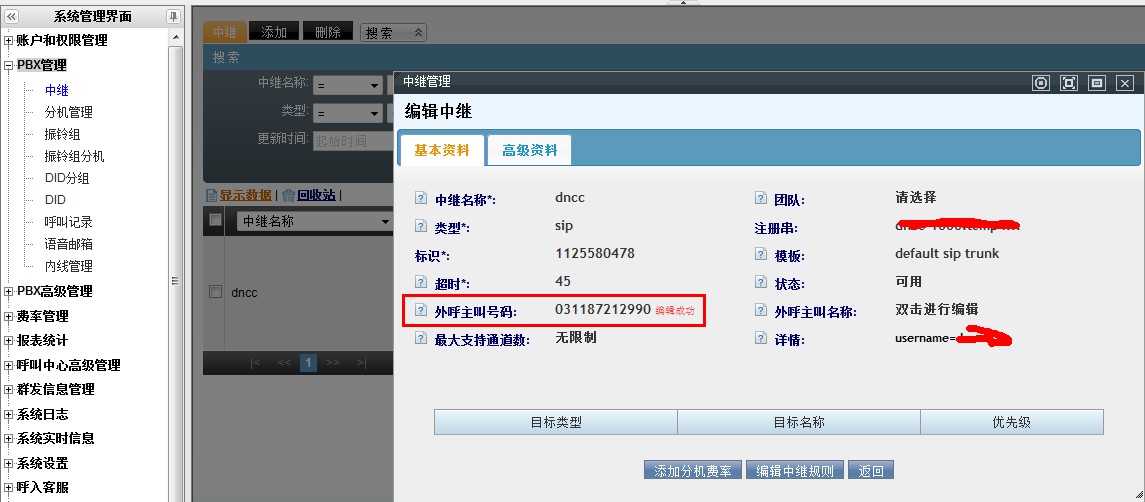Click the pin icon in sidebar header
The image size is (1145, 502).
(173, 16)
